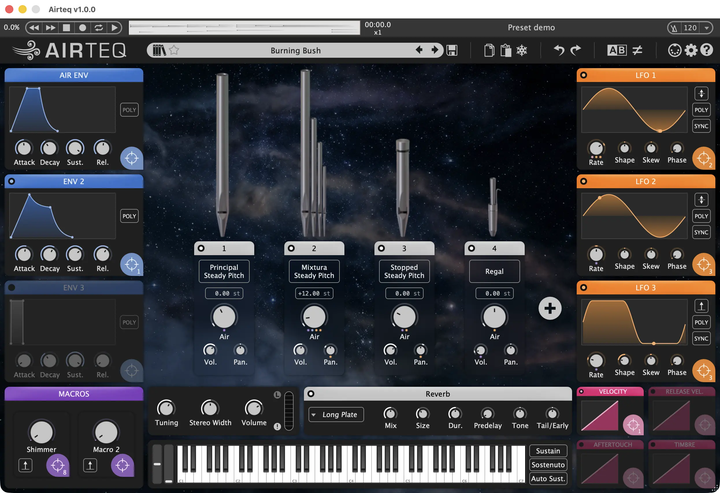Image resolution: width=720 pixels, height=493 pixels.
Task: Toggle LFO 1 SYNC button
Action: [x=701, y=126]
